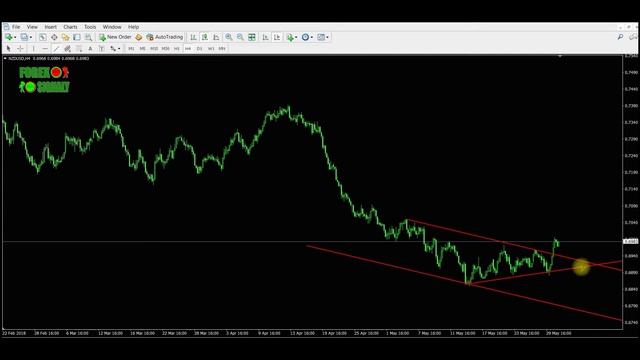Toggle the Market Watch panel
This screenshot has width=640, height=360.
coord(42,37)
